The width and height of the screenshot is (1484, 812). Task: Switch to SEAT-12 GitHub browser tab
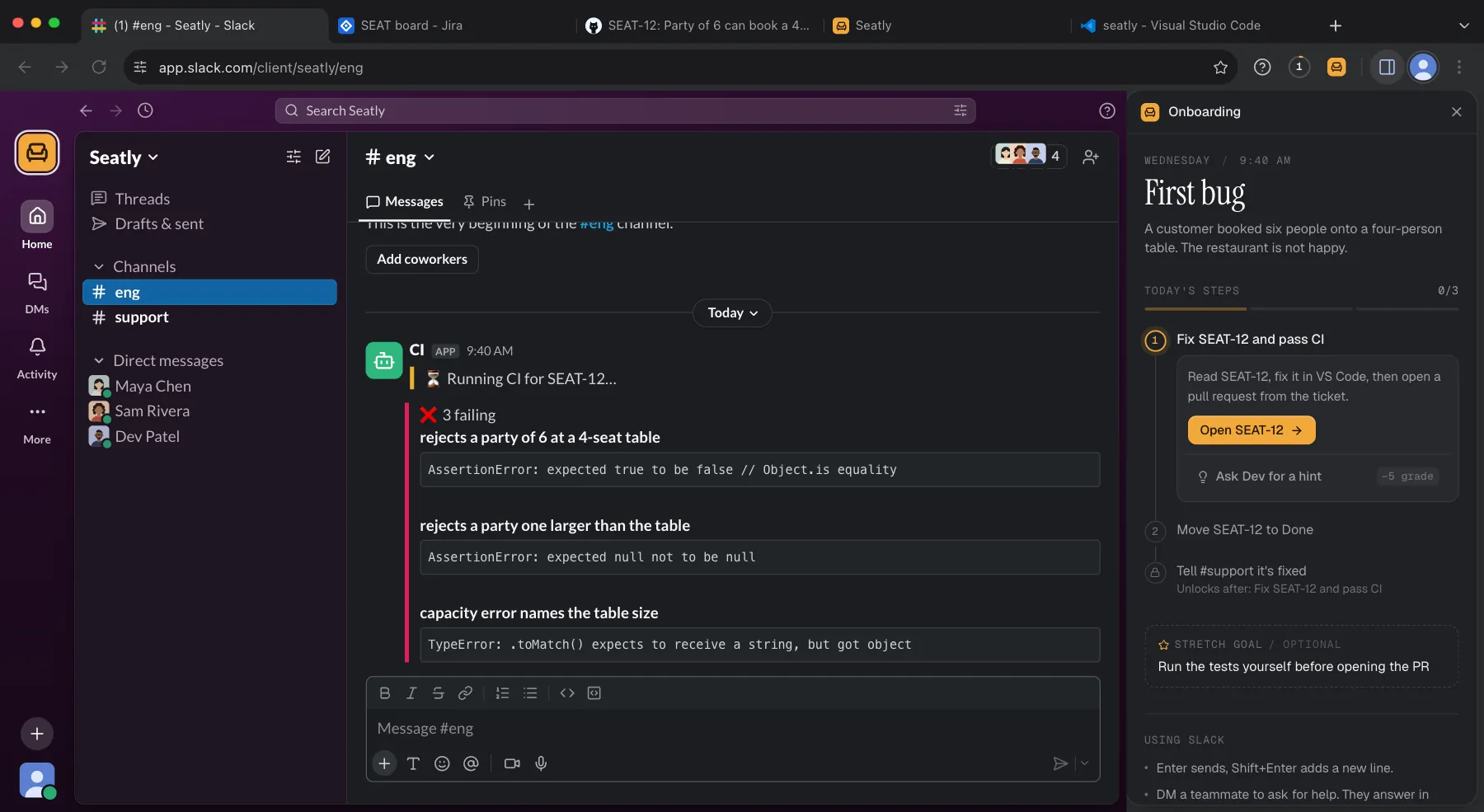click(698, 26)
